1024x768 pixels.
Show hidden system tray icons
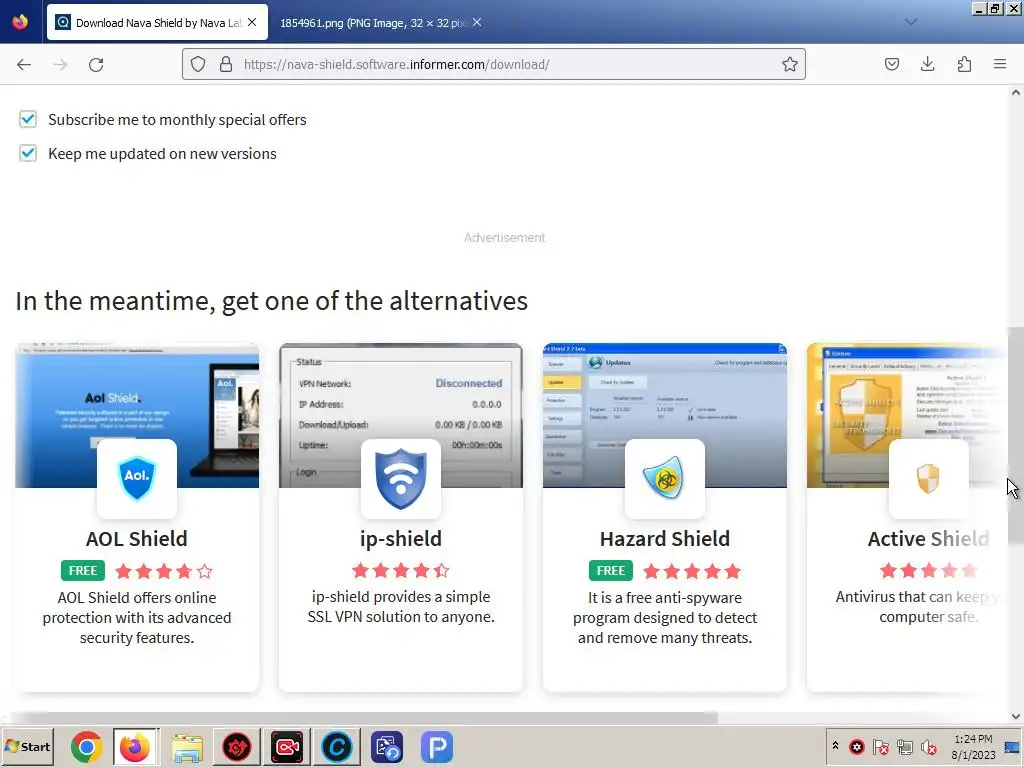[835, 746]
